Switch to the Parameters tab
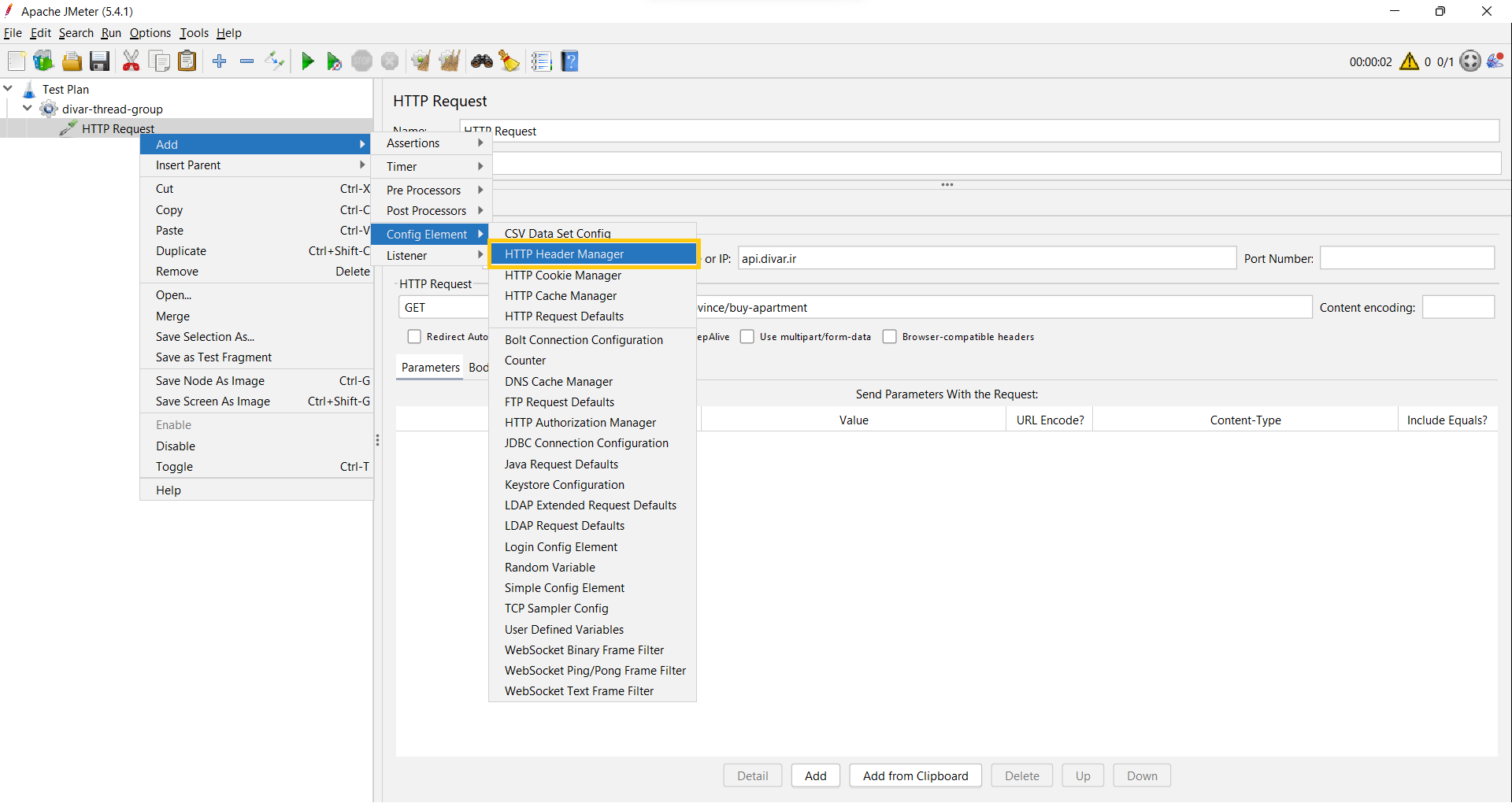Screen dimensions: 1512x803 coord(430,368)
